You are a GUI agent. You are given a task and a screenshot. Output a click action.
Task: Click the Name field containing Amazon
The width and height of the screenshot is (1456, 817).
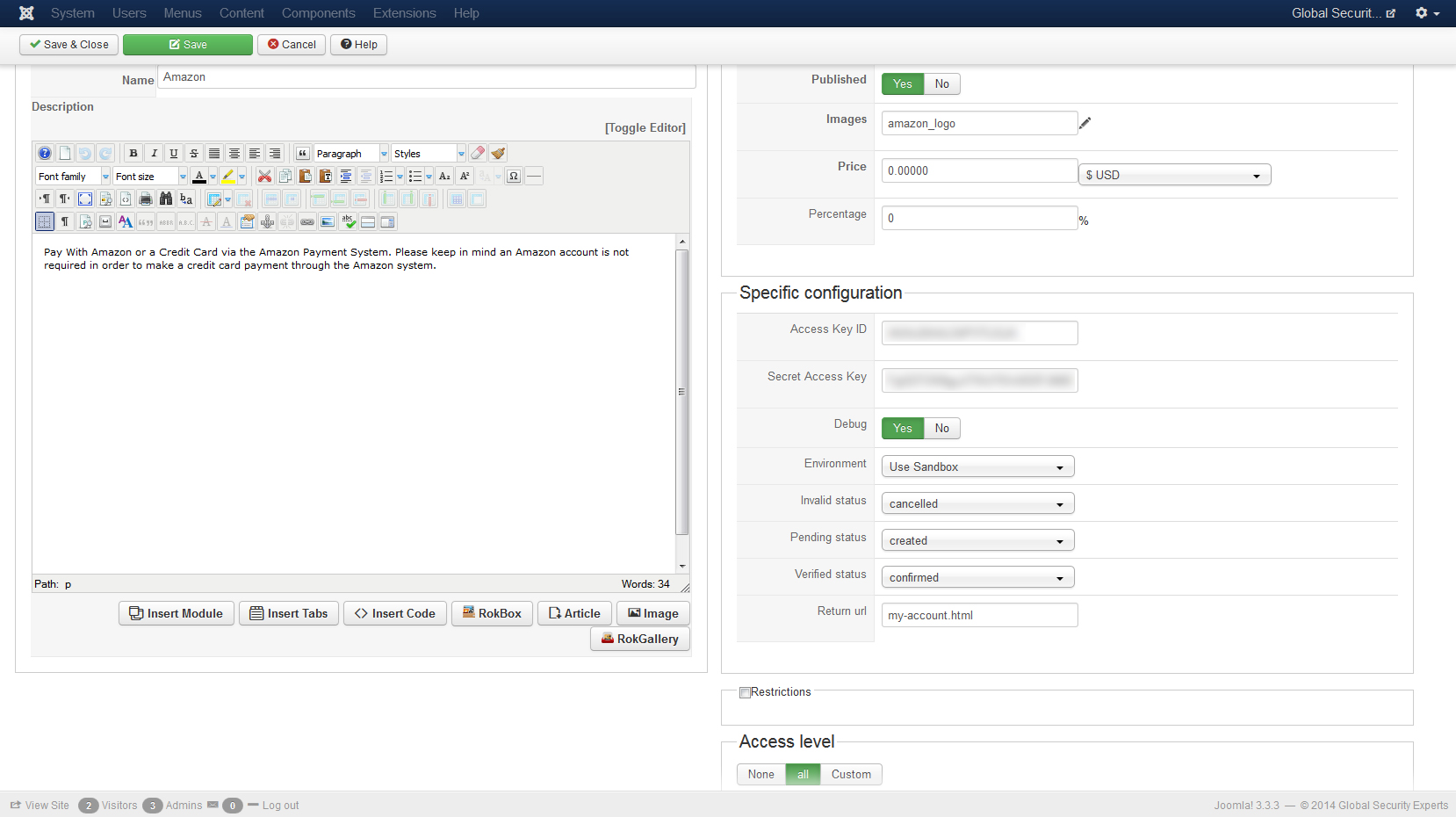tap(427, 77)
